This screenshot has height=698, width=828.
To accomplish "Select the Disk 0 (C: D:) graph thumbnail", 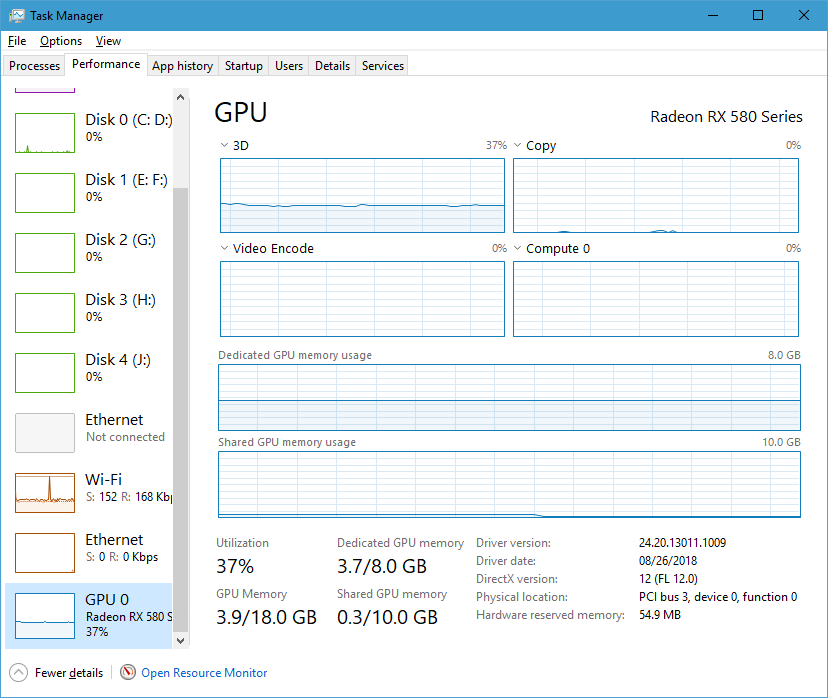I will click(x=45, y=133).
